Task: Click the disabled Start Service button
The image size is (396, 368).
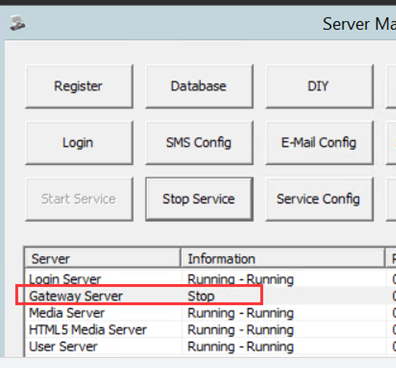Action: (79, 199)
